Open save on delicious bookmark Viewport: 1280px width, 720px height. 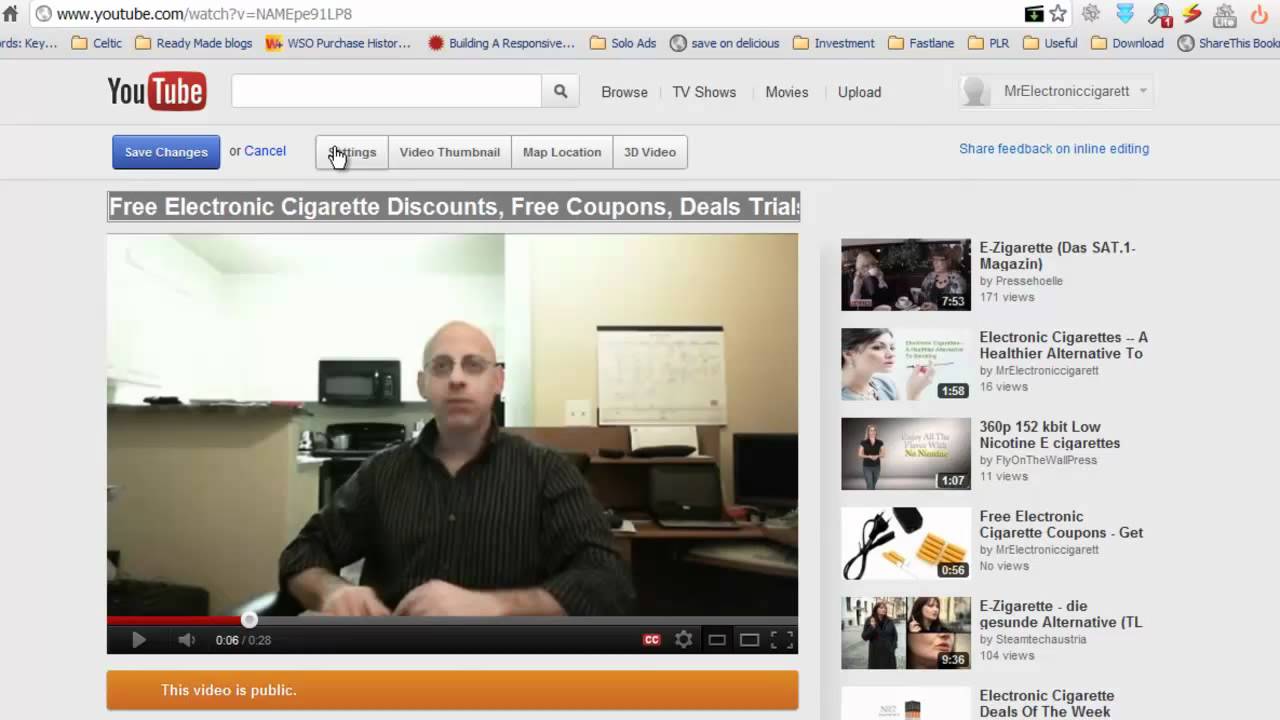(x=725, y=43)
